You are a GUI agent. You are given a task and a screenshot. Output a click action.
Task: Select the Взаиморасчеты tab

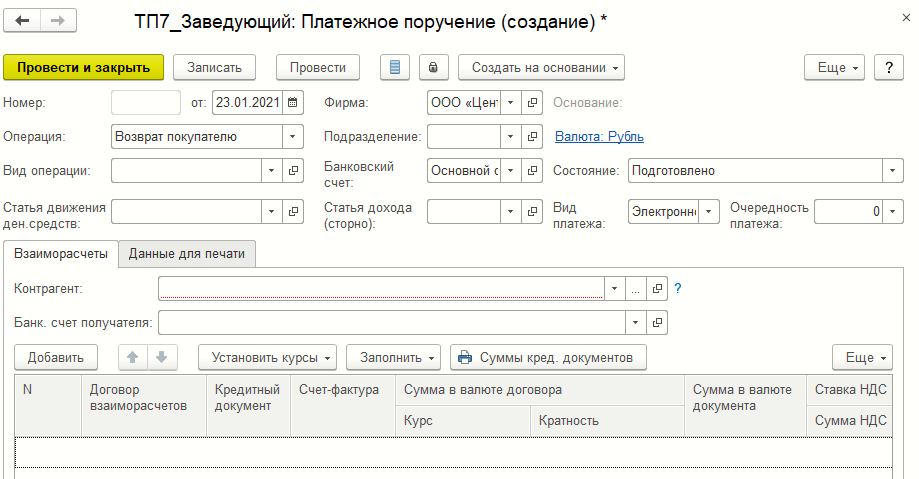[61, 254]
